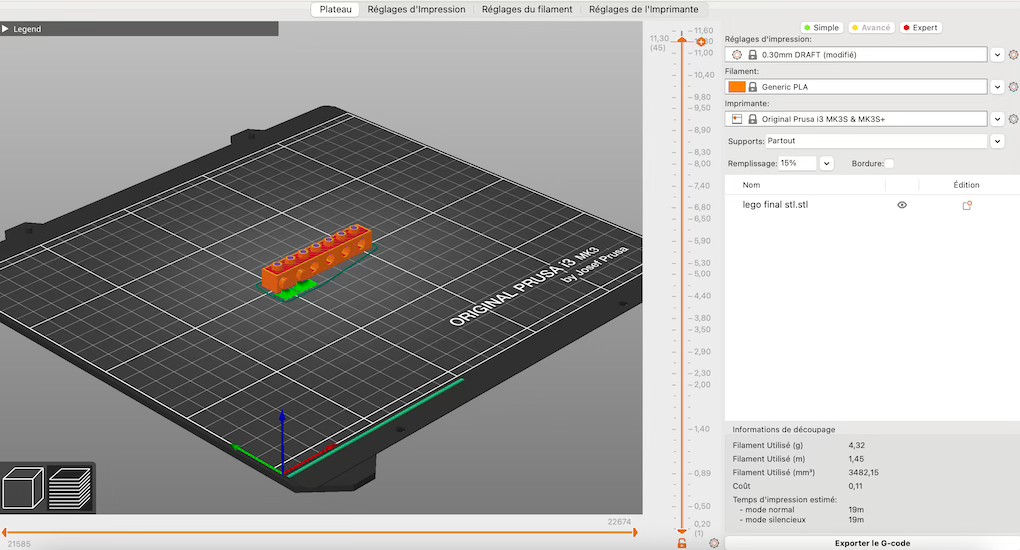Click the 'Filament Utilisé (m)' label

(768, 459)
